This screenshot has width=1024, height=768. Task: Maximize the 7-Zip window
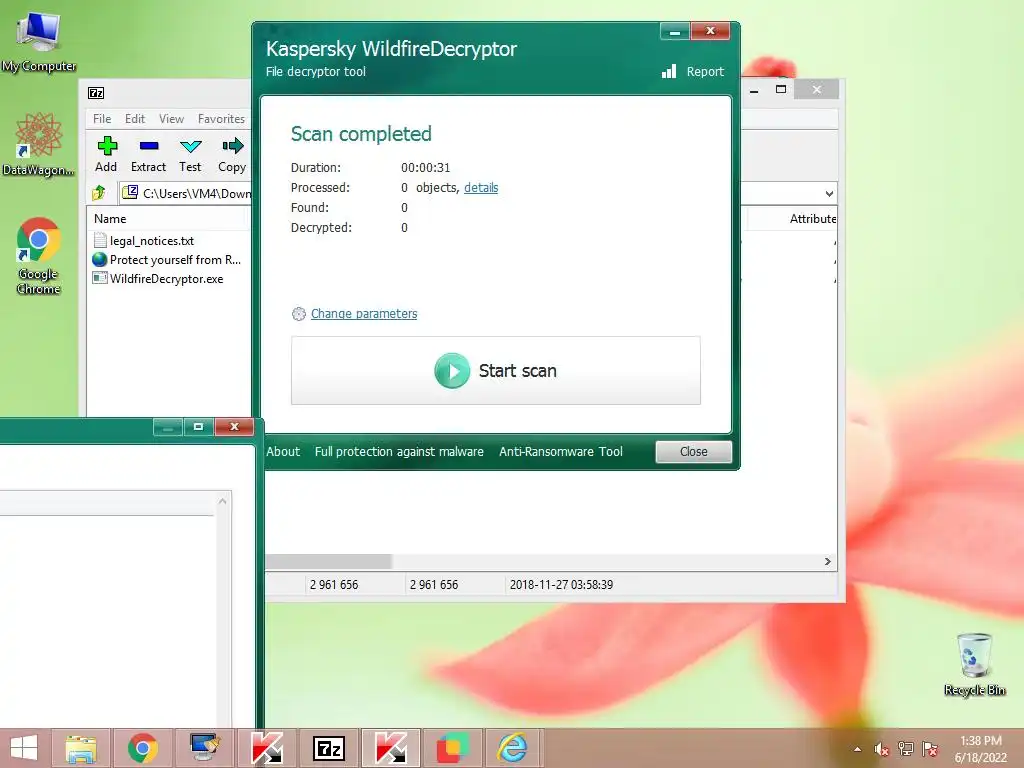pos(780,89)
